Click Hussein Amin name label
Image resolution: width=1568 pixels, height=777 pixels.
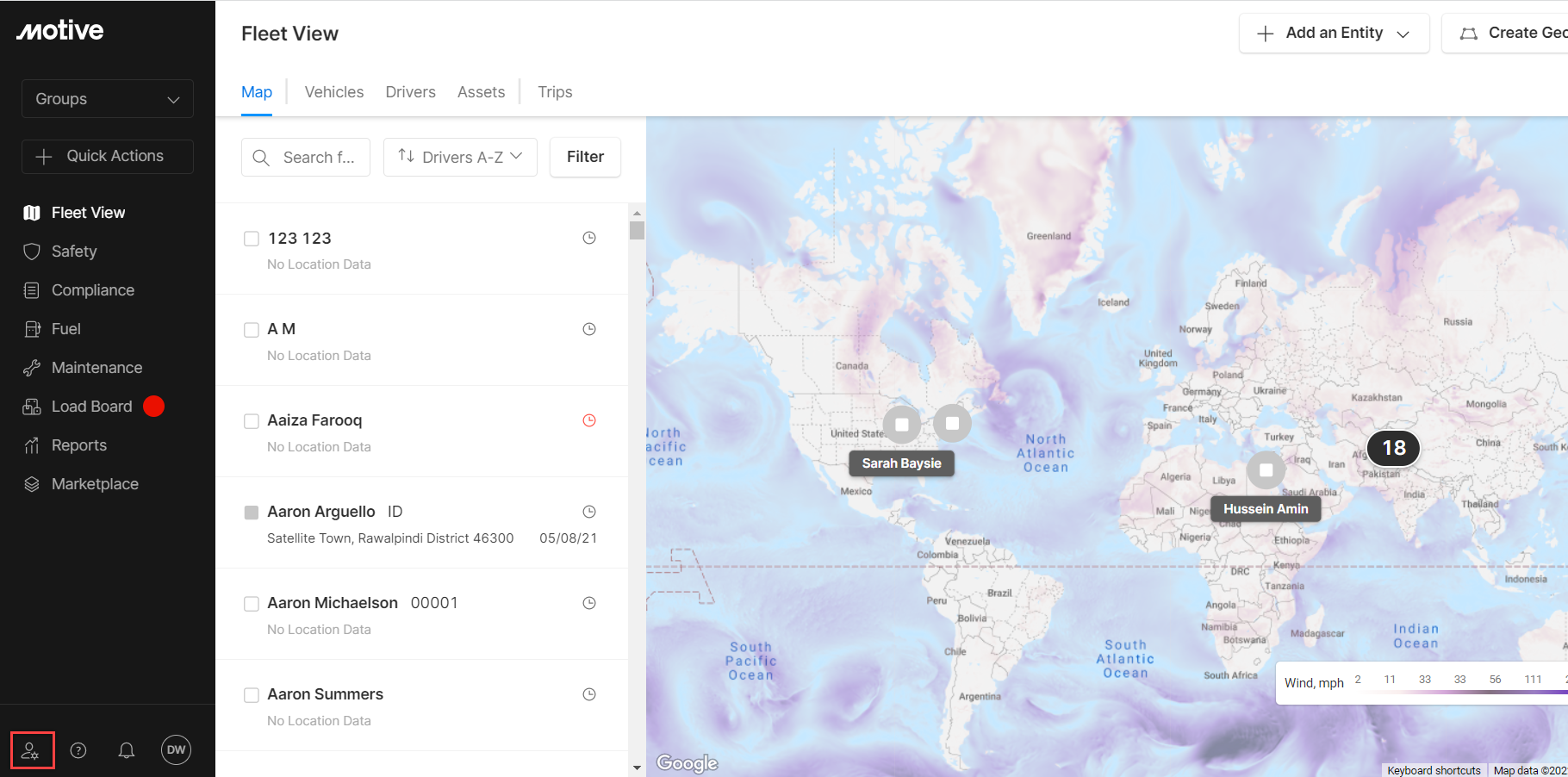pyautogui.click(x=1266, y=509)
